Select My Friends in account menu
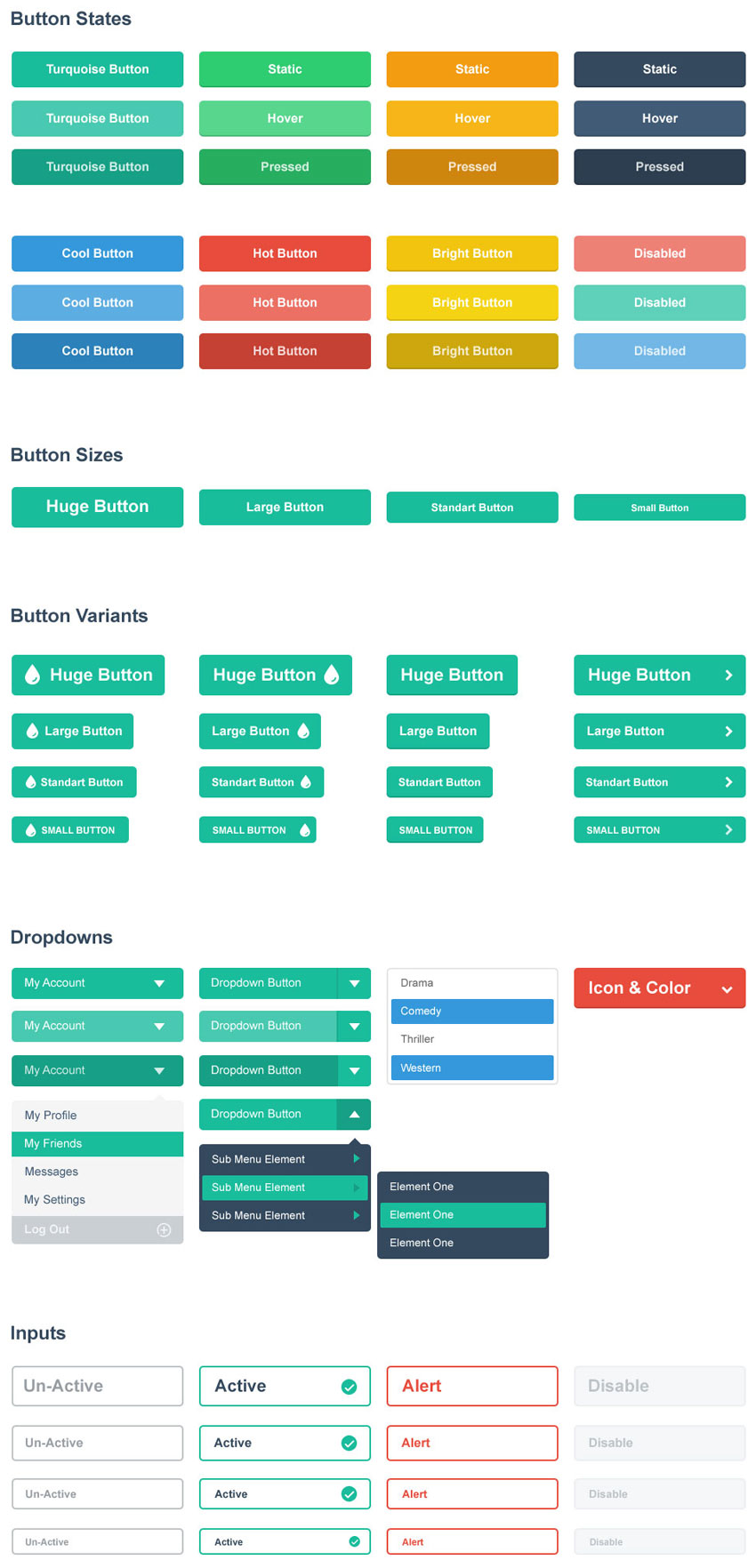 click(98, 1144)
